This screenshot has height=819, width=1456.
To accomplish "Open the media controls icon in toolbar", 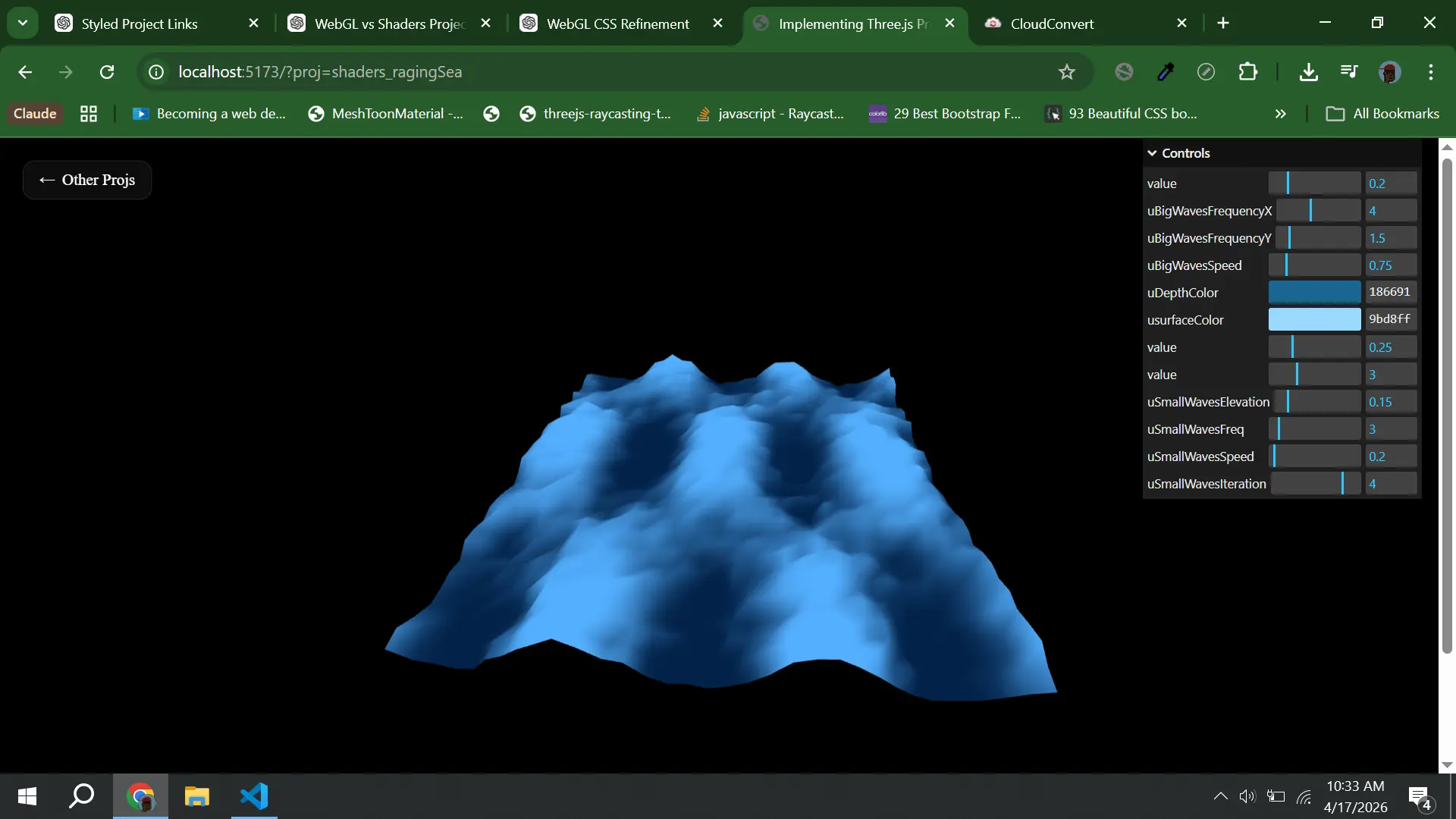I will tap(1349, 72).
